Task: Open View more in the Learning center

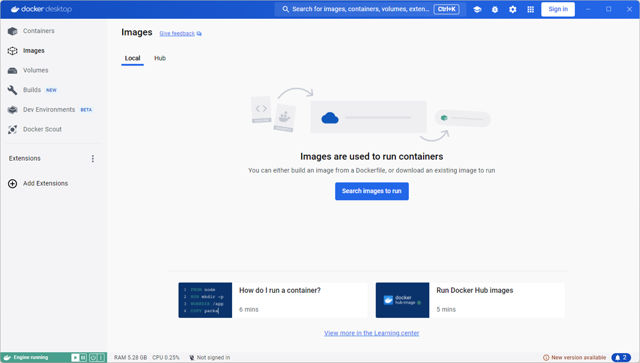Action: coord(372,333)
